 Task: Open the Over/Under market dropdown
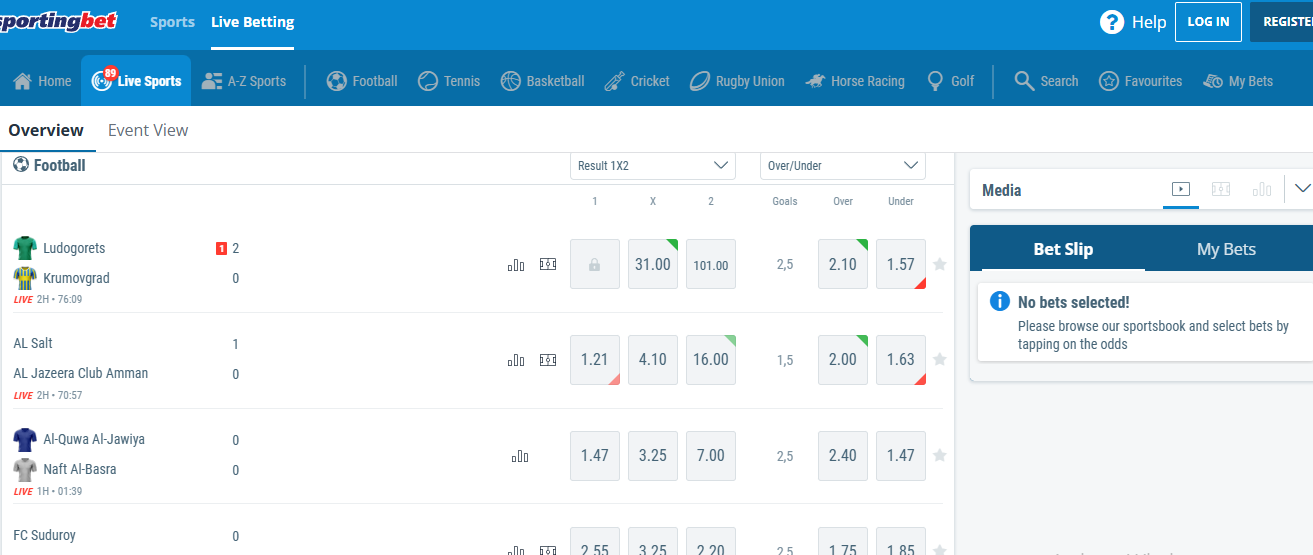click(x=843, y=166)
